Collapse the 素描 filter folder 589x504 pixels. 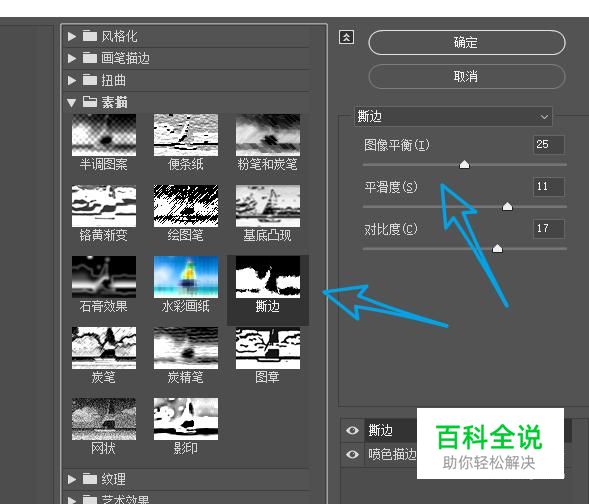click(x=71, y=103)
